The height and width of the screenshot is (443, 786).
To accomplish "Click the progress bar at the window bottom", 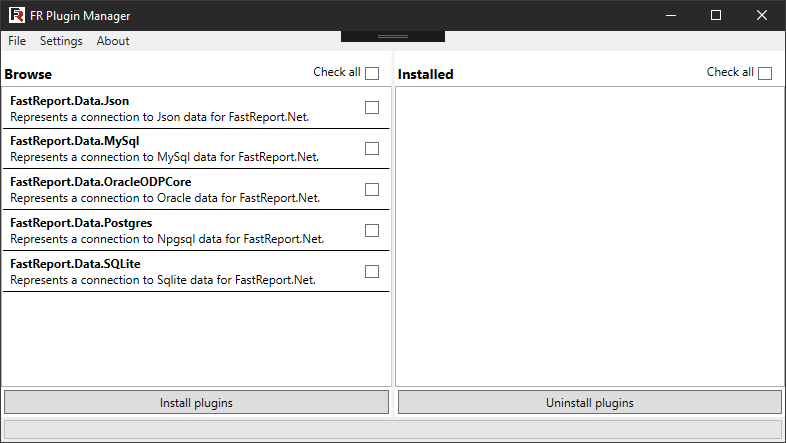I will point(393,429).
